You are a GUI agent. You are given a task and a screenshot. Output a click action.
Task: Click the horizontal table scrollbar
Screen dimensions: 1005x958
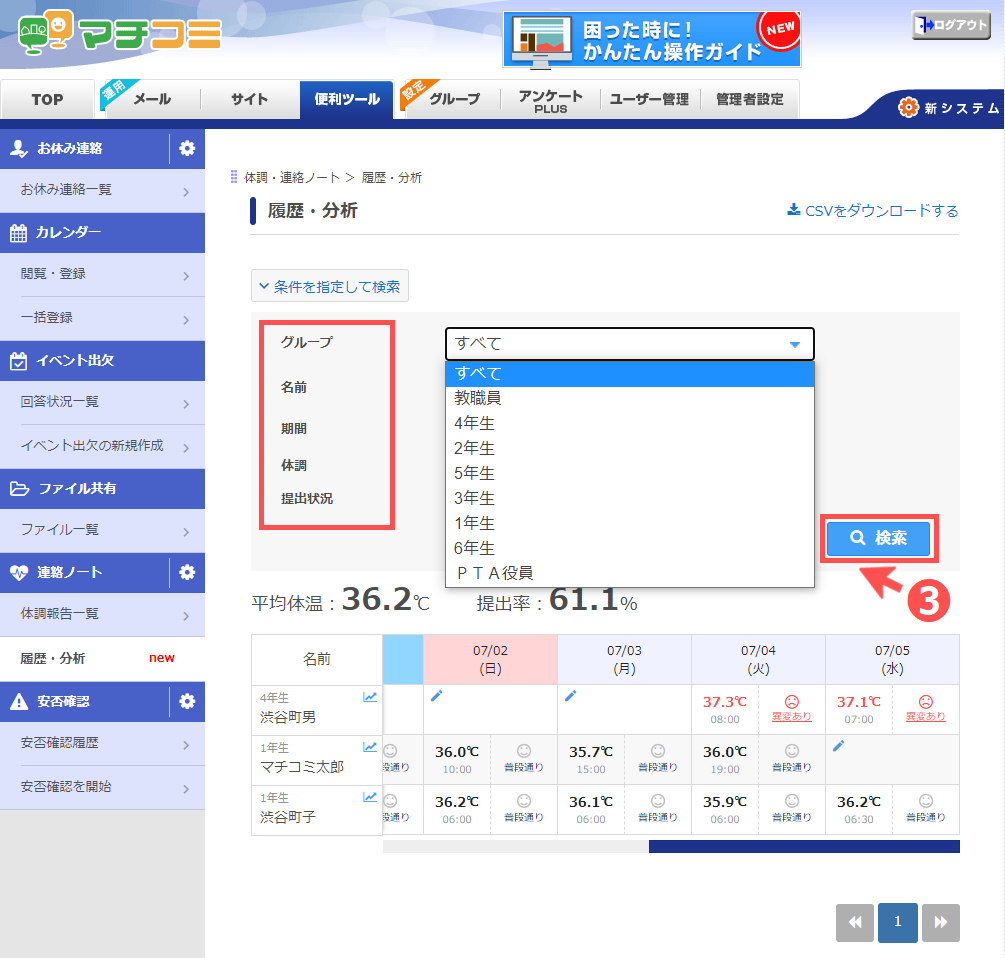point(803,847)
